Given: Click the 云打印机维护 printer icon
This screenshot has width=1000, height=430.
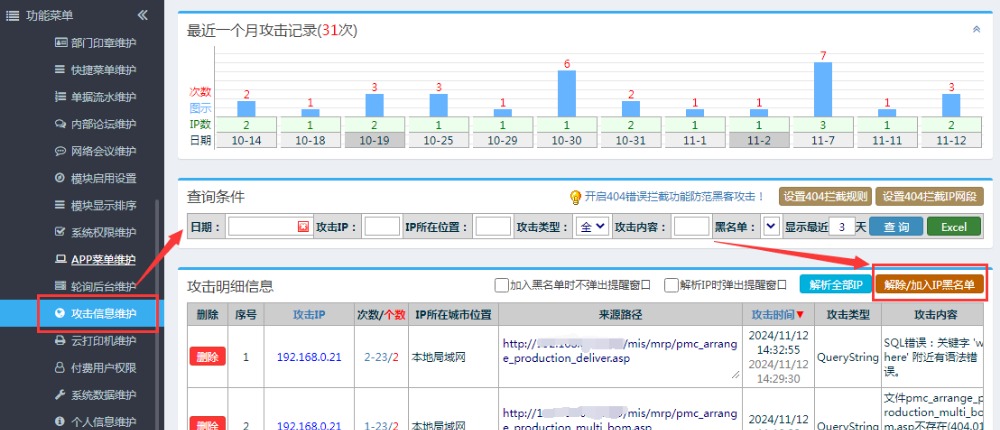Looking at the screenshot, I should [x=60, y=340].
